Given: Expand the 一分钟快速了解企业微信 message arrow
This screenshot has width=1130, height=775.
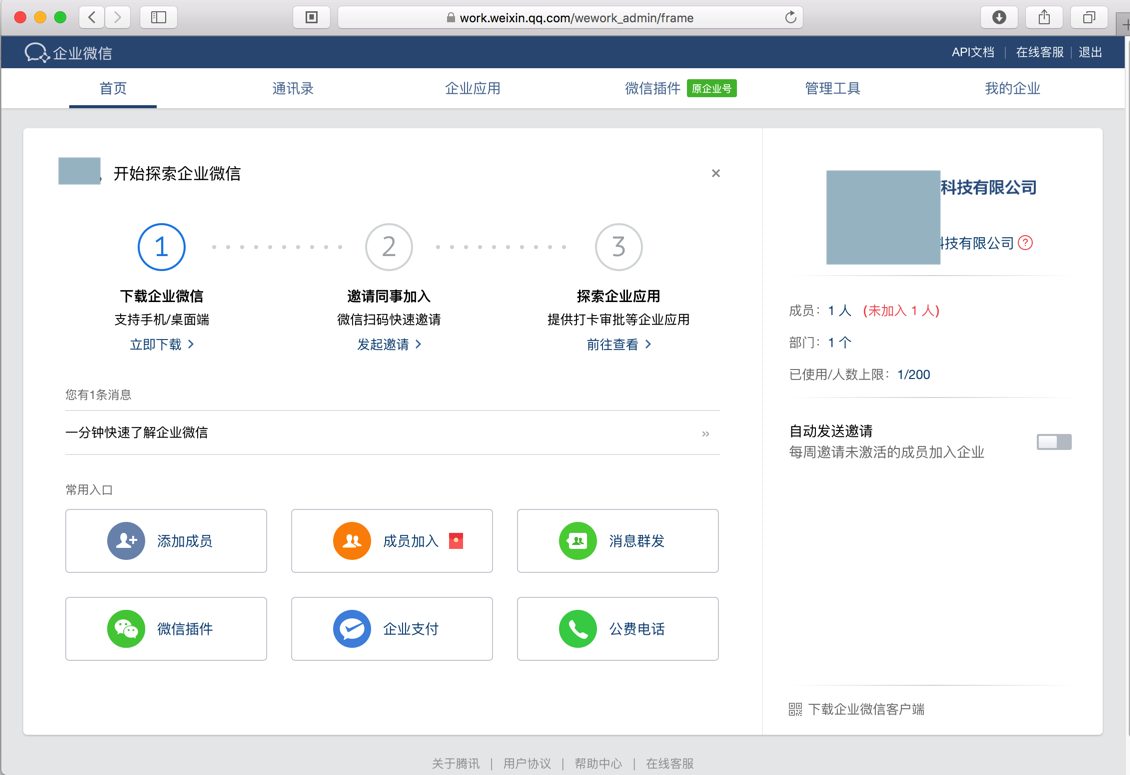Looking at the screenshot, I should point(706,433).
